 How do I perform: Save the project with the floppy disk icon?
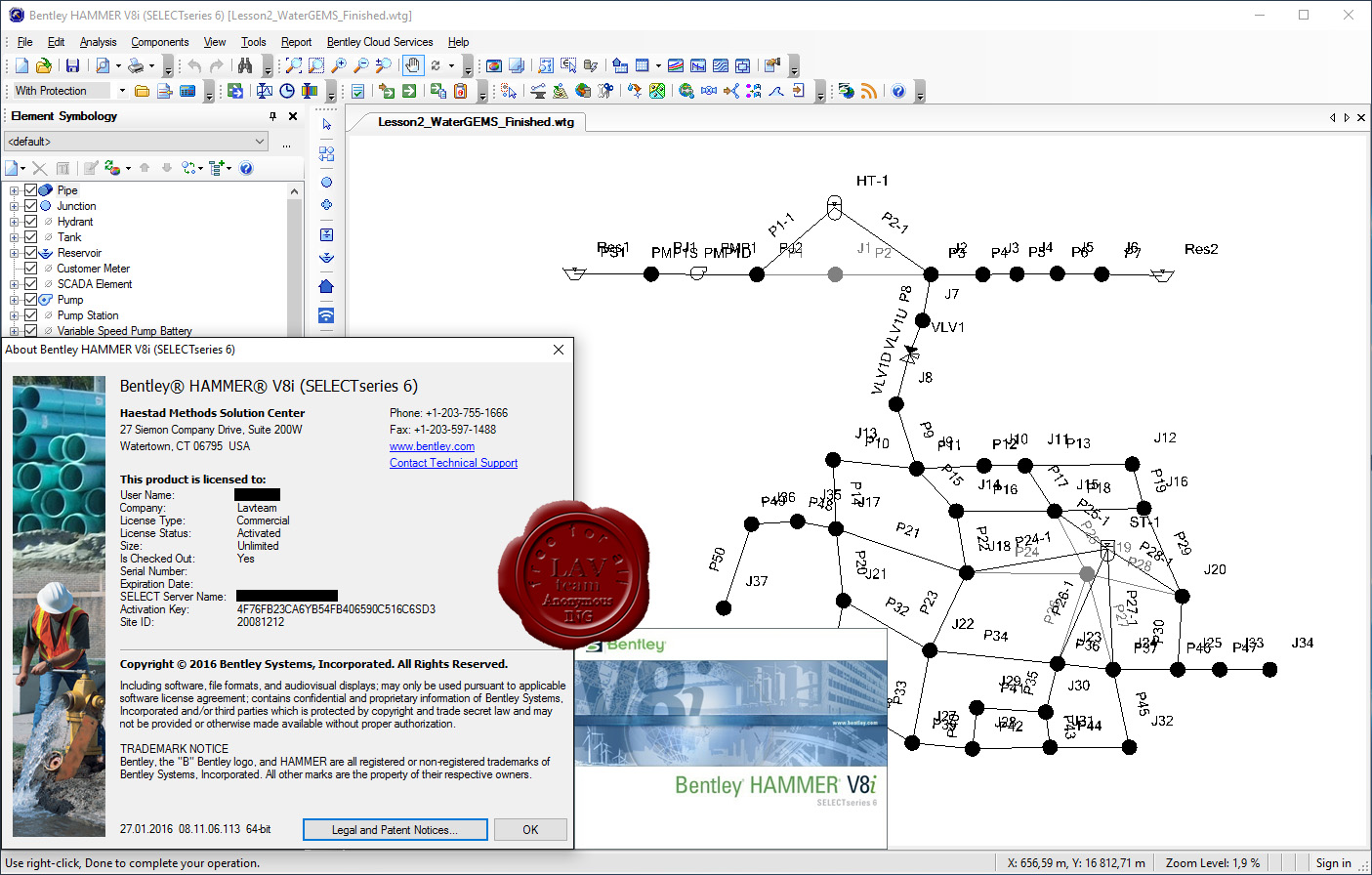(x=72, y=65)
